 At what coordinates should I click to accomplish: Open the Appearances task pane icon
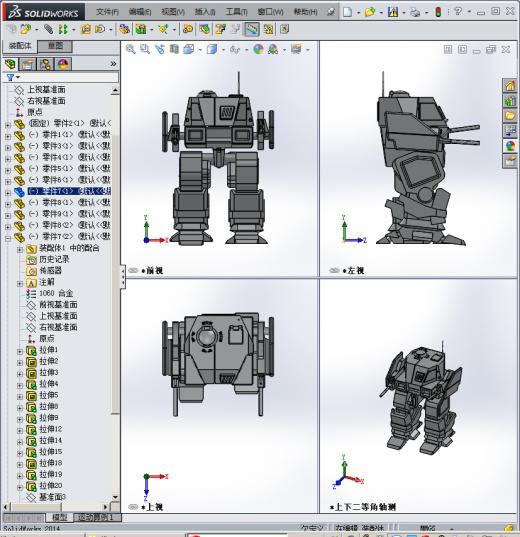pyautogui.click(x=510, y=146)
